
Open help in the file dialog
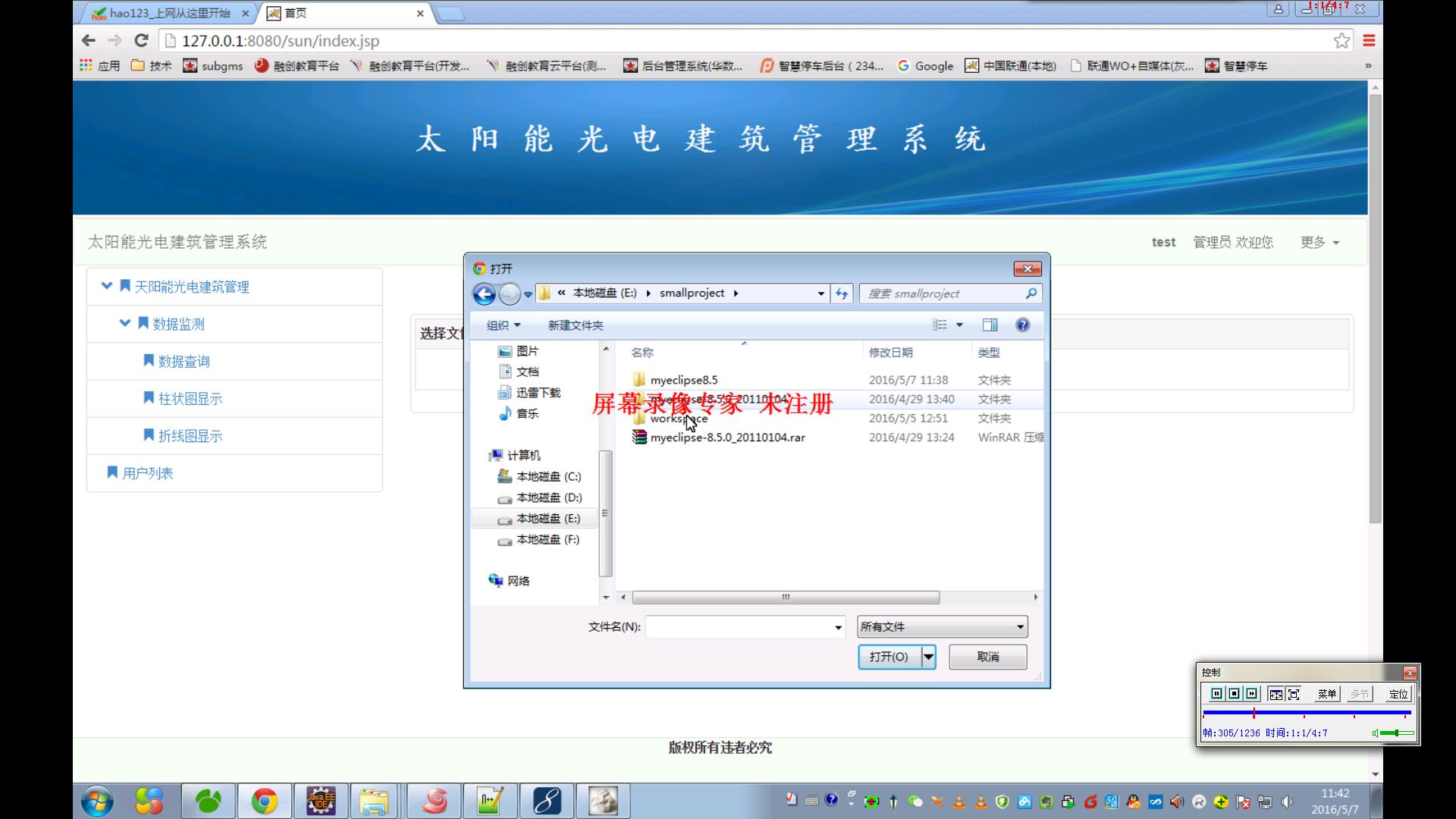pyautogui.click(x=1022, y=325)
